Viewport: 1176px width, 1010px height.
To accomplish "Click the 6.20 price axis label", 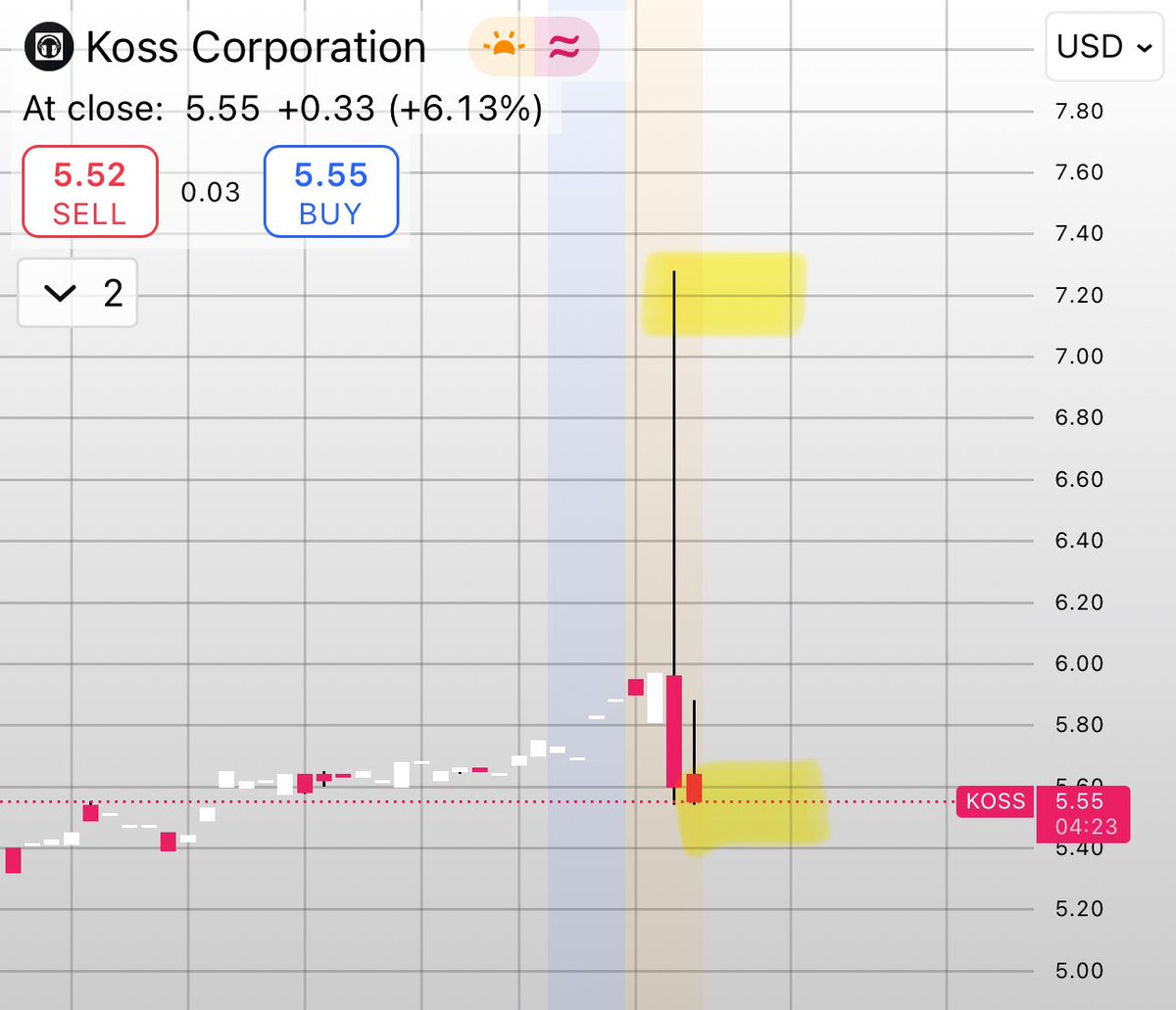I will 1079,602.
